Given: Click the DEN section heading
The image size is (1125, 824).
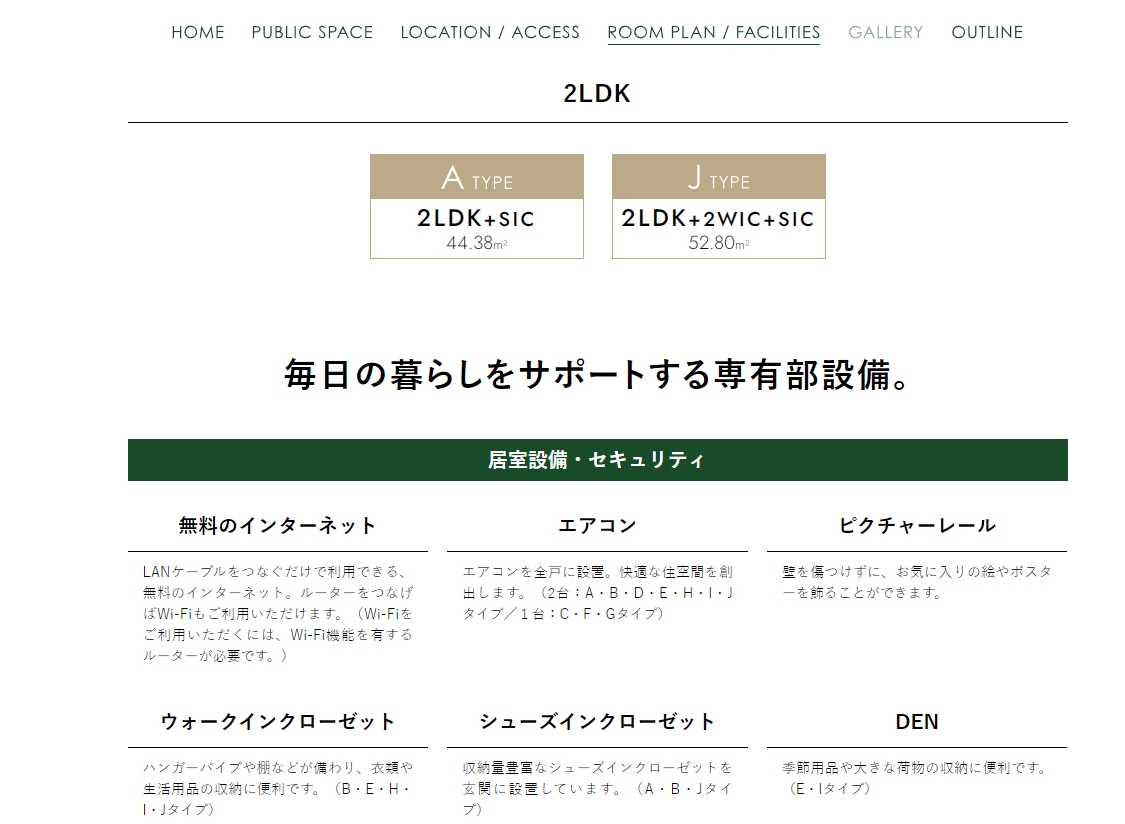Looking at the screenshot, I should (913, 720).
